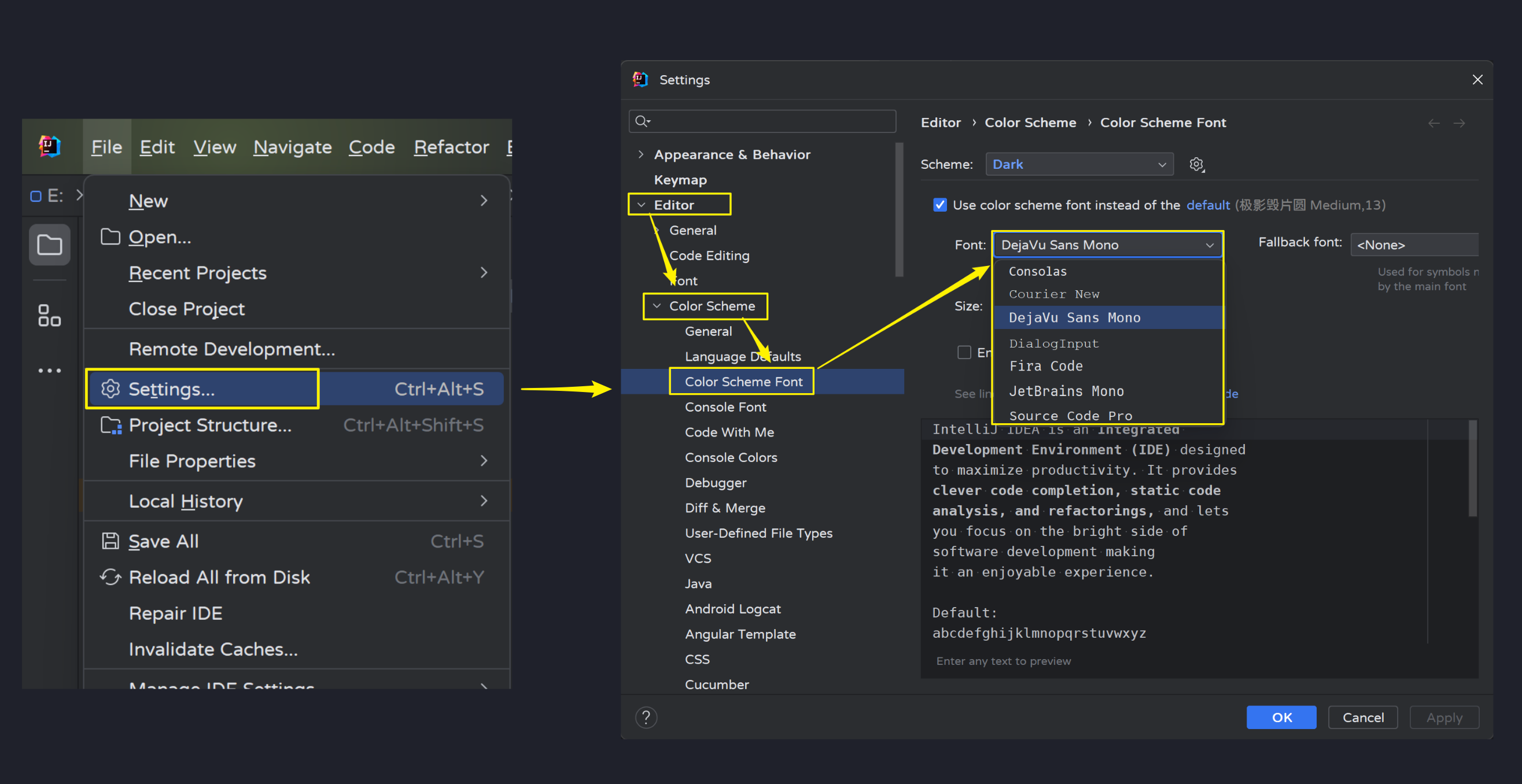Click the three-dots More tool windows icon

click(50, 371)
